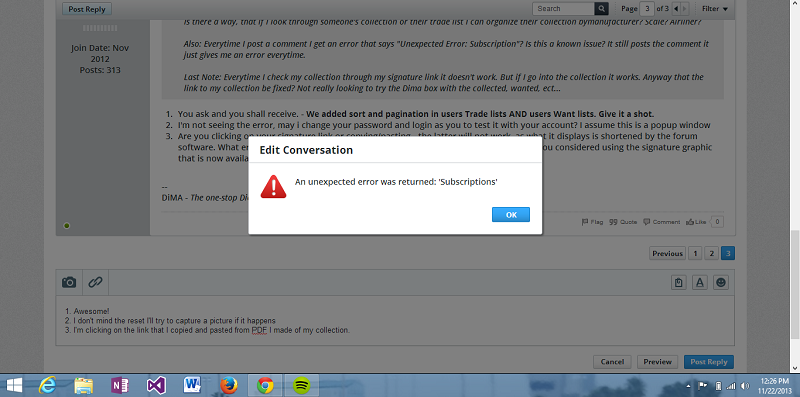800x397 pixels.
Task: Go to page 1
Action: (695, 253)
